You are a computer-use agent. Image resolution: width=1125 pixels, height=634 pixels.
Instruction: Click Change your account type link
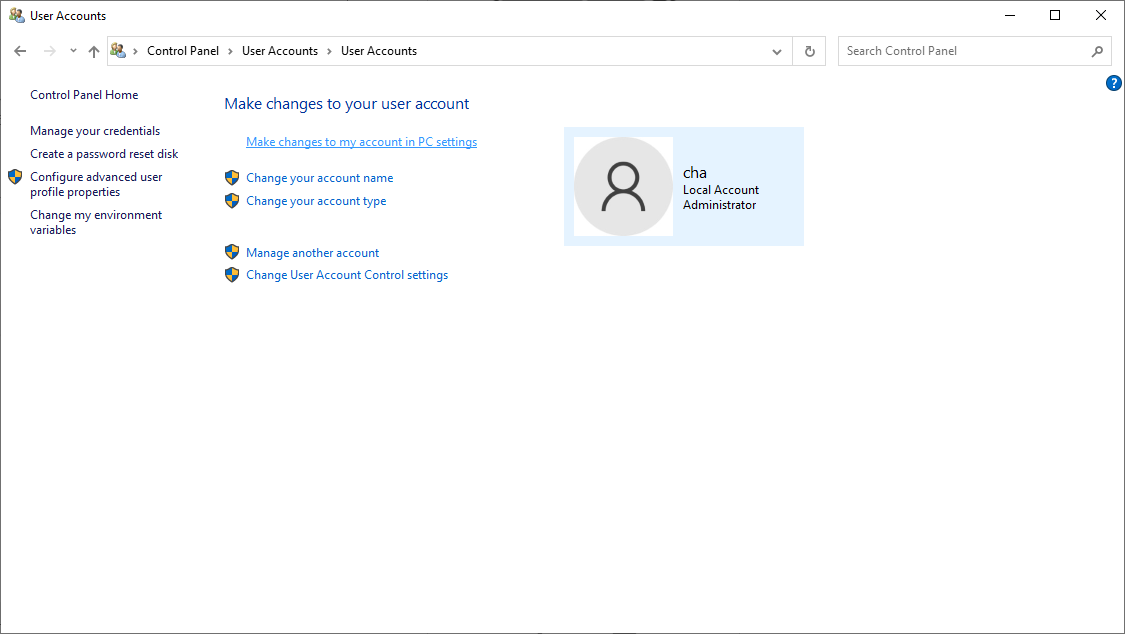[x=316, y=201]
